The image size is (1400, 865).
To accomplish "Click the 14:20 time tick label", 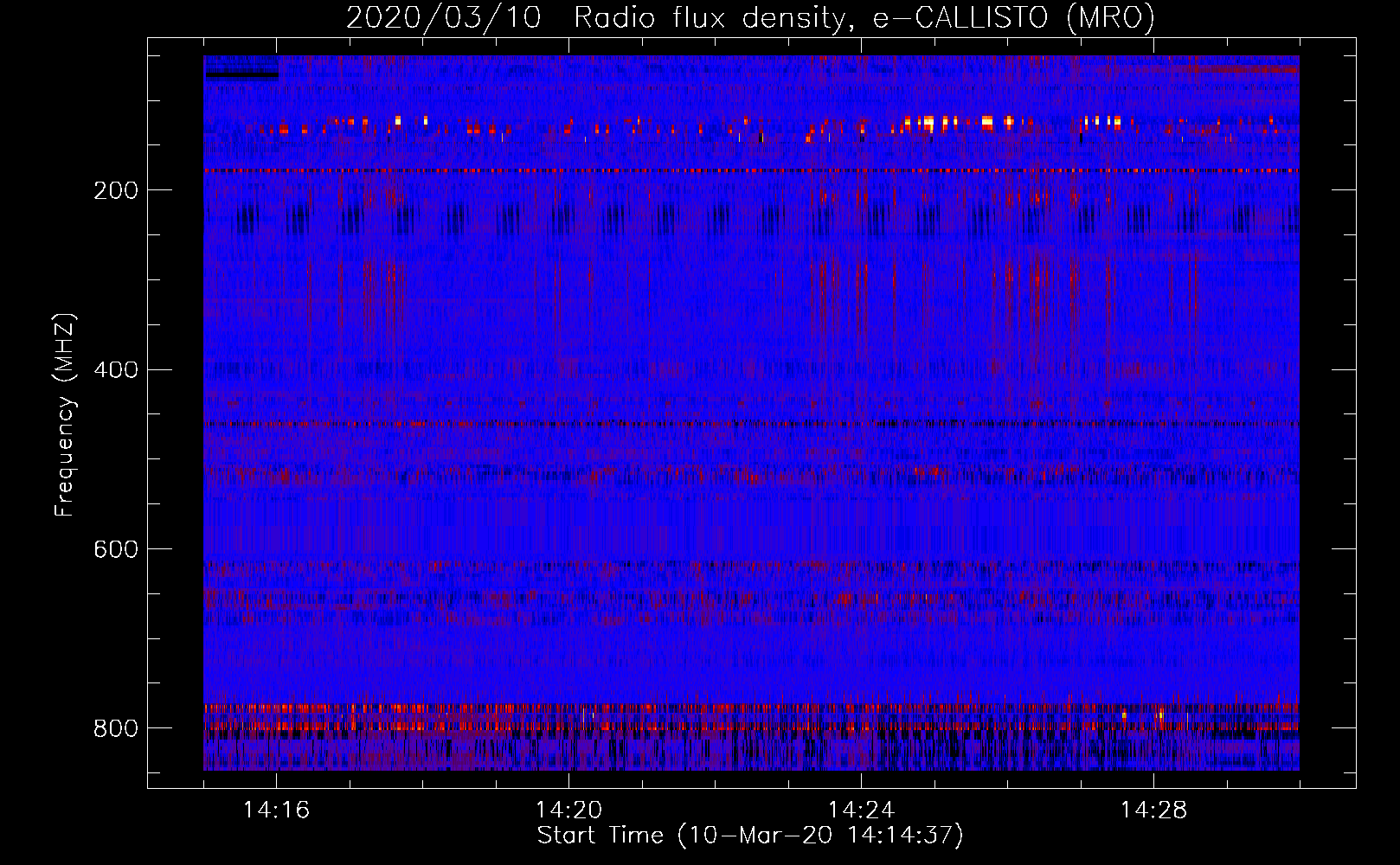I will pyautogui.click(x=569, y=811).
